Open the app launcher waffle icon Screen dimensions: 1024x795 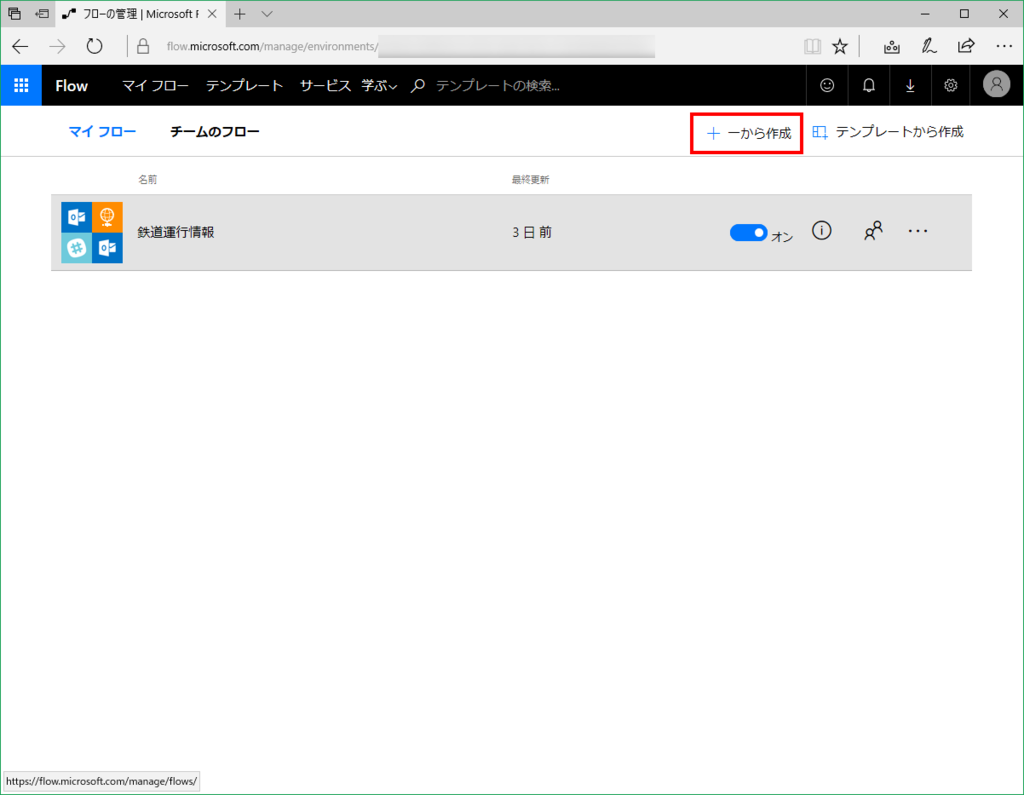click(x=21, y=85)
